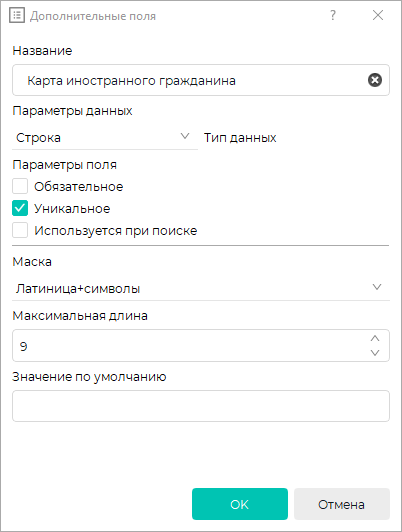This screenshot has height=532, width=402.
Task: Click inside the Максимальная длина value field
Action: (190, 345)
